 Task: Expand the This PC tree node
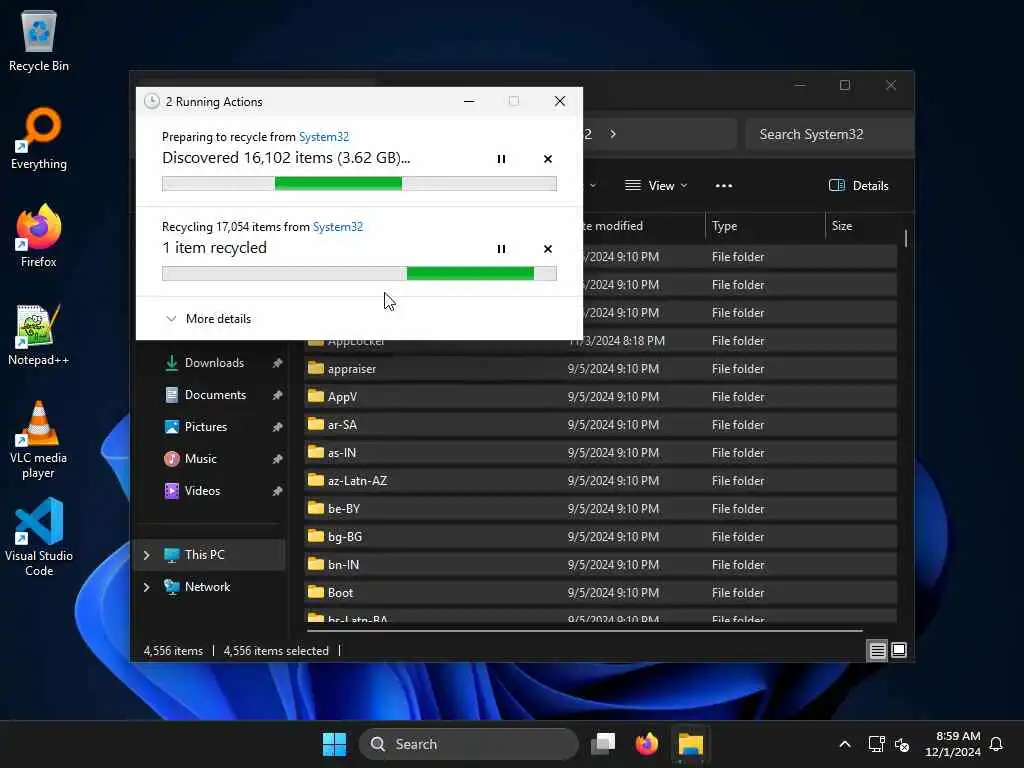[x=146, y=555]
